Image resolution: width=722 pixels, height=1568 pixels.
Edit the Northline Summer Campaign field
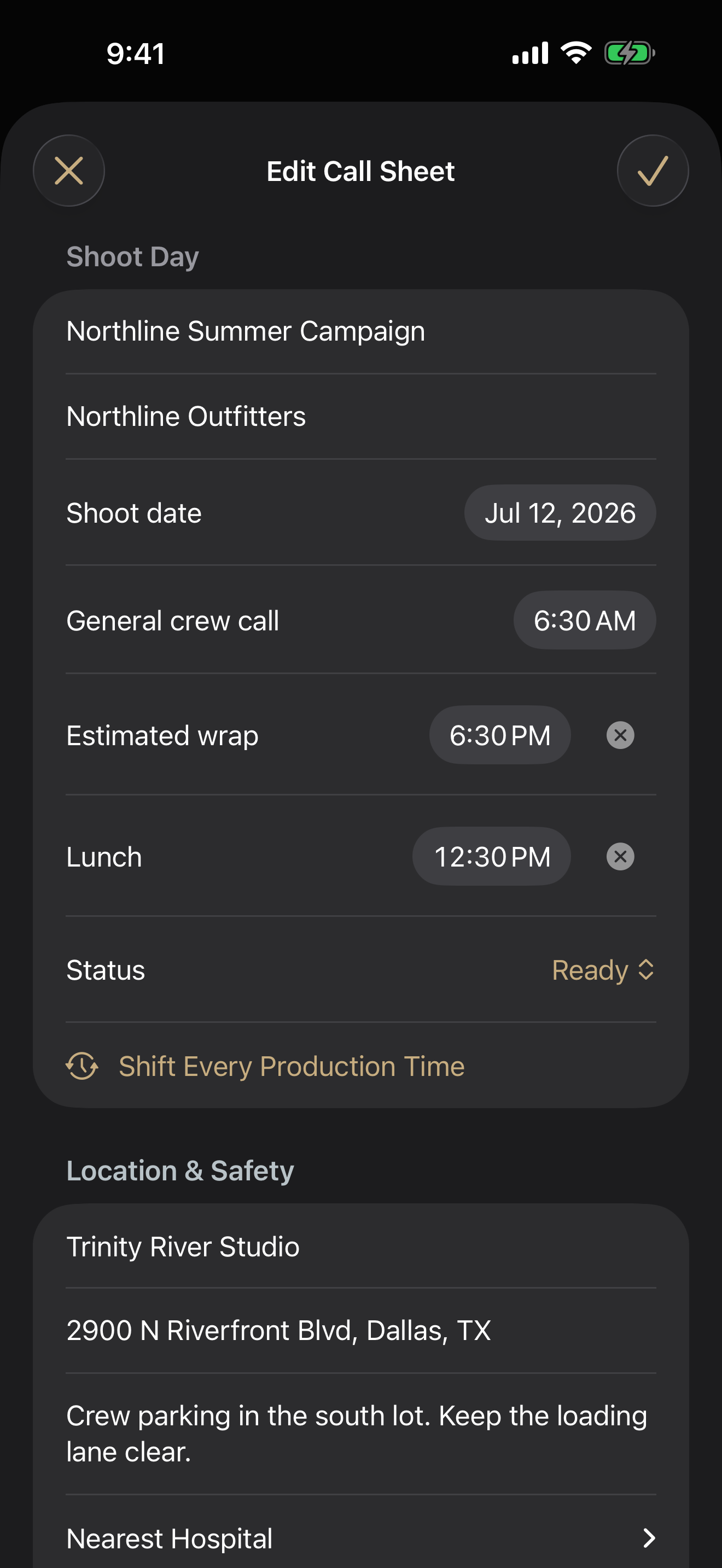[x=361, y=332]
